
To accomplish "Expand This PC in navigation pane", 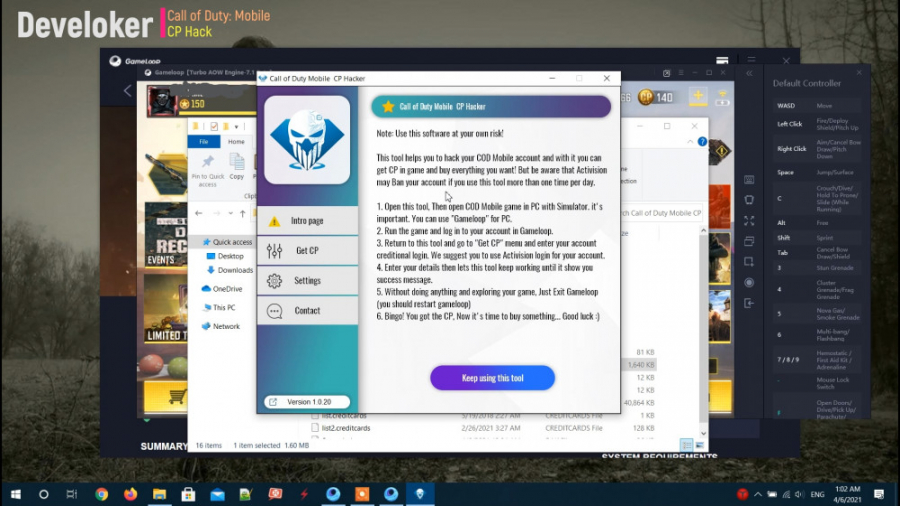I will (197, 308).
